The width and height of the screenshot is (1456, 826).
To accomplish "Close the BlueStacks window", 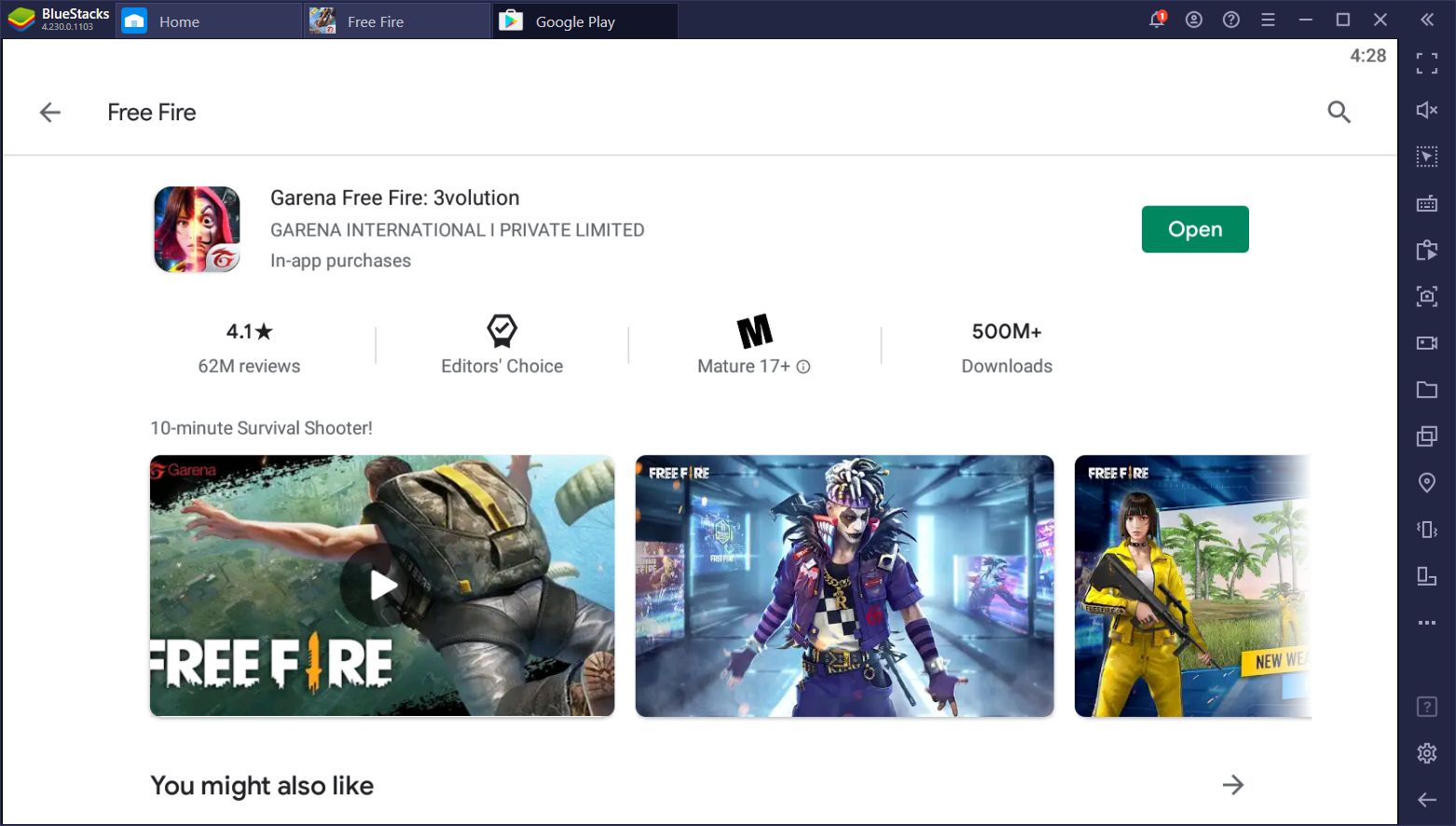I will 1380,20.
